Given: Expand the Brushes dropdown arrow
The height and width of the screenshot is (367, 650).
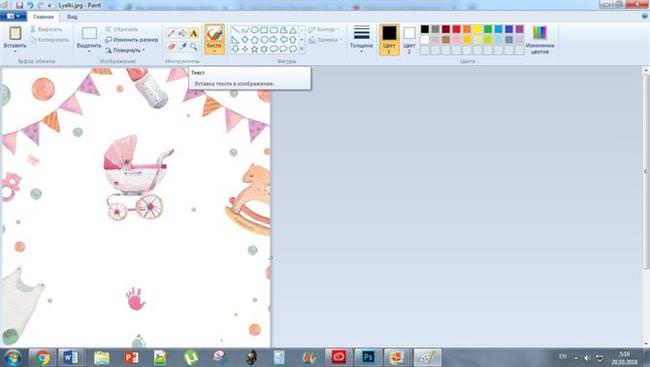Looking at the screenshot, I should [x=214, y=51].
